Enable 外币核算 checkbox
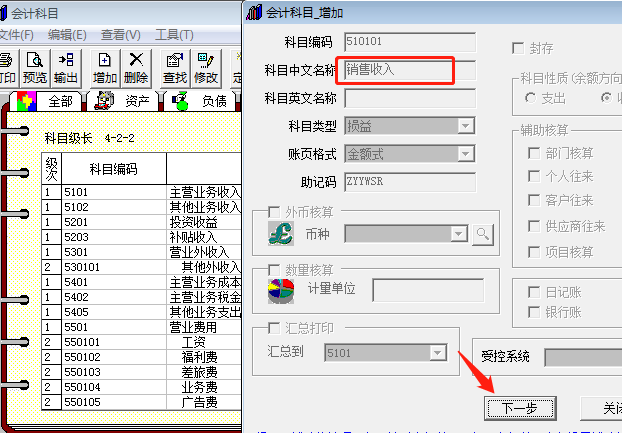Viewport: 622px width, 433px height. (274, 212)
